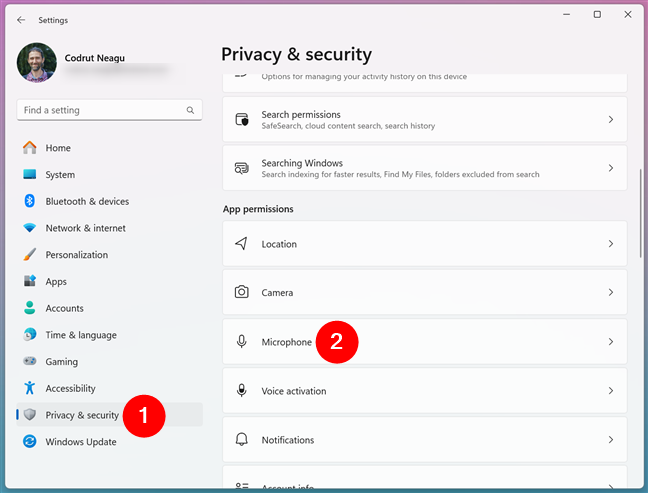Click the Gaming controller icon

[x=29, y=361]
